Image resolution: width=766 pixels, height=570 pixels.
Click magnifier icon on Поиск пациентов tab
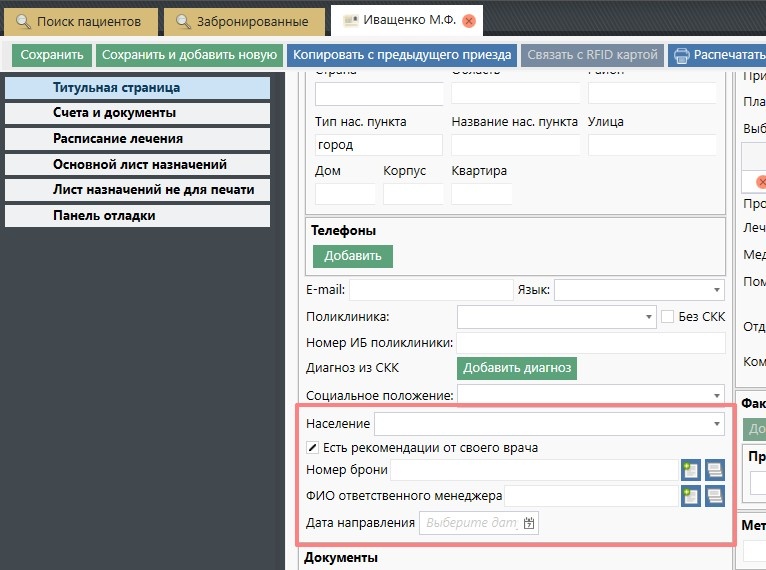click(23, 21)
